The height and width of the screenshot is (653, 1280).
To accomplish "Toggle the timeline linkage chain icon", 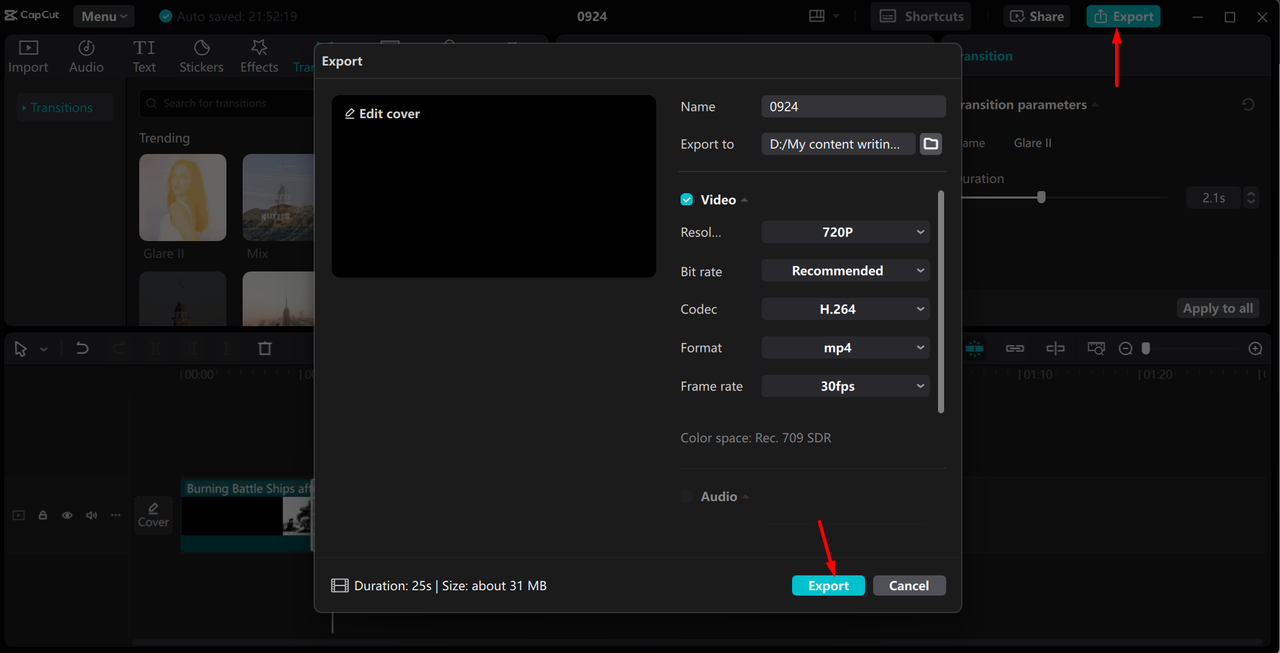I will 1015,349.
